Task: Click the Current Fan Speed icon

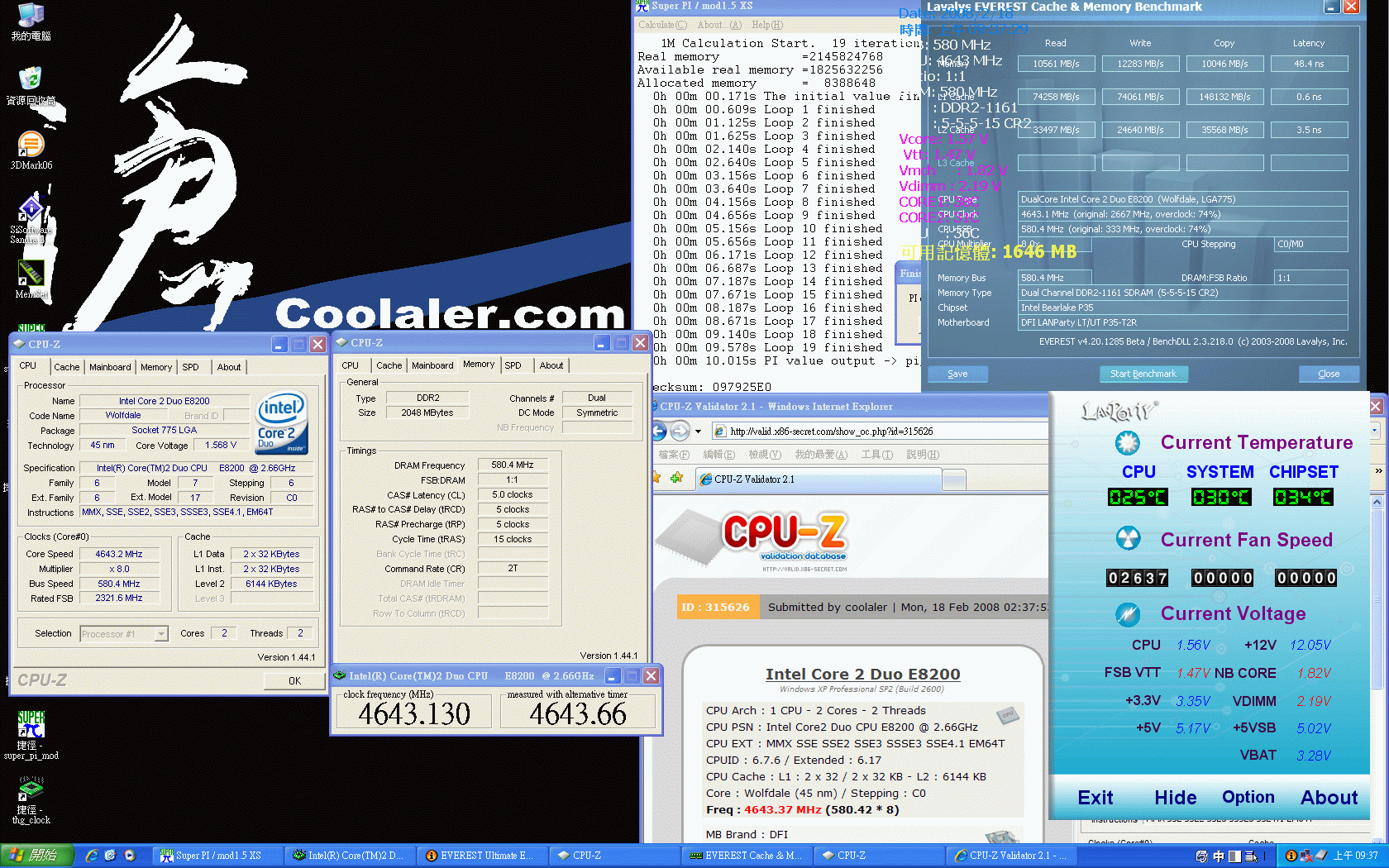Action: pos(1128,539)
